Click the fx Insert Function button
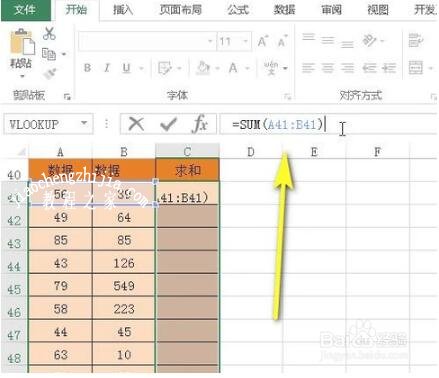Image resolution: width=439 pixels, height=378 pixels. 200,124
